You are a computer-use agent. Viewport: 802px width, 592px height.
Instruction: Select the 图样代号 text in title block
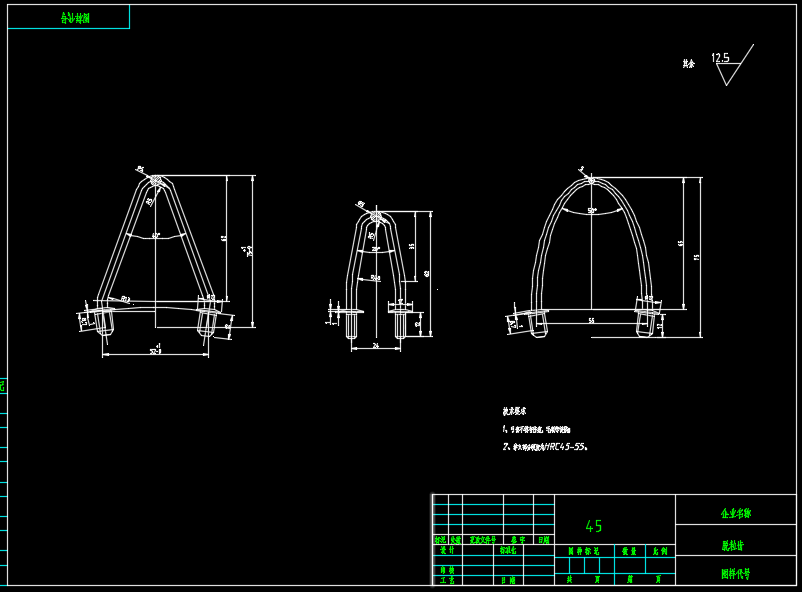click(736, 574)
